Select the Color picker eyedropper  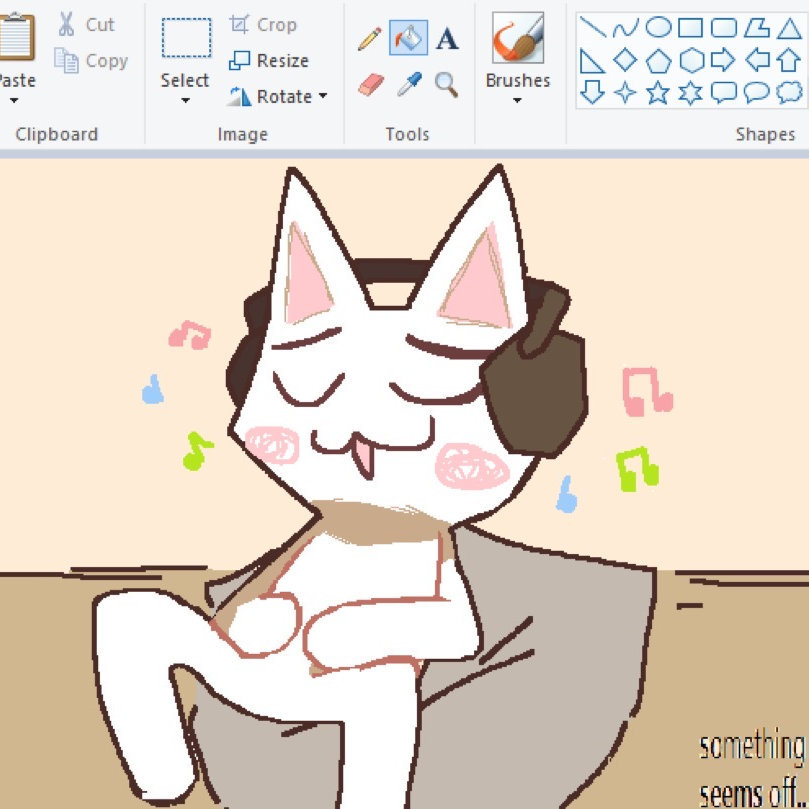point(407,84)
